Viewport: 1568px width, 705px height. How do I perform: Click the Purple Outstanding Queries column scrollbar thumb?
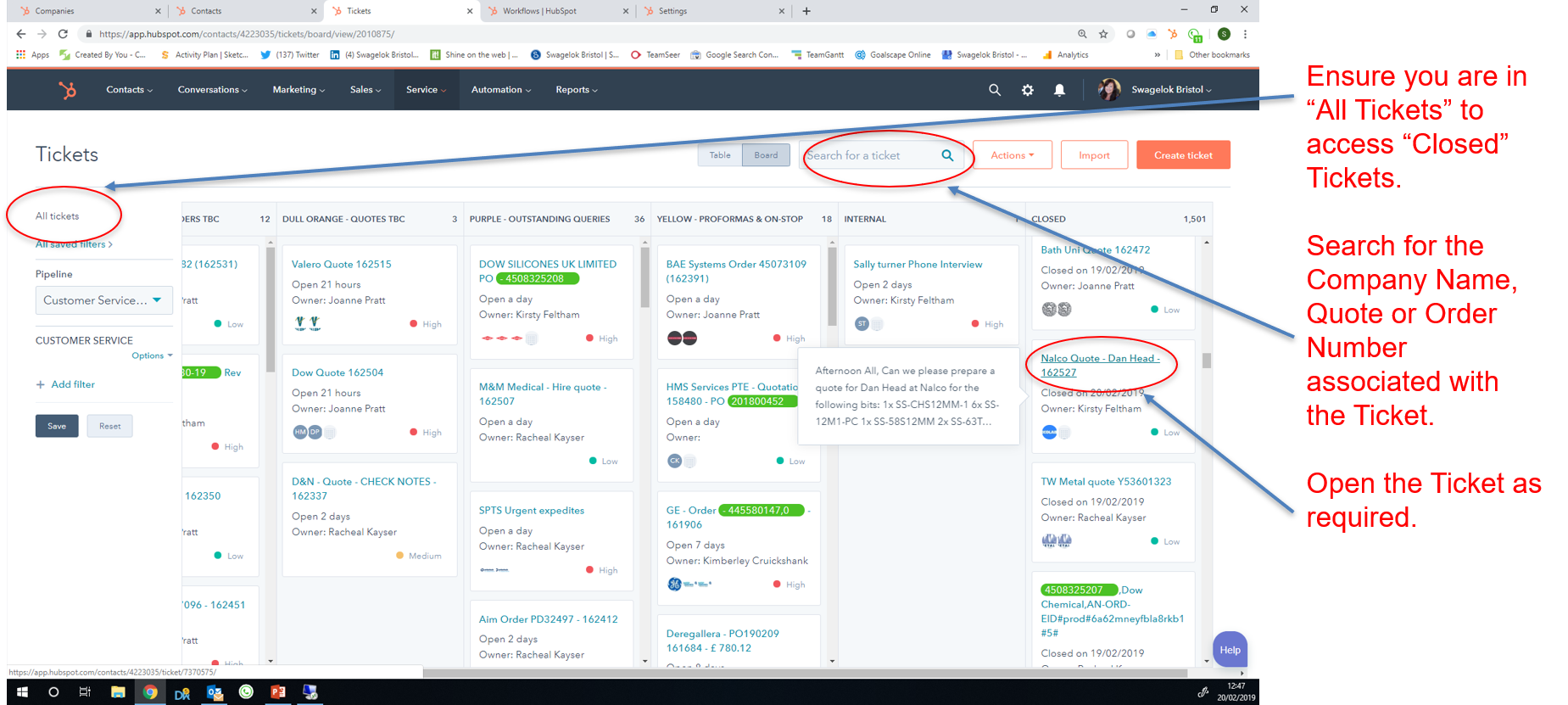pos(645,277)
